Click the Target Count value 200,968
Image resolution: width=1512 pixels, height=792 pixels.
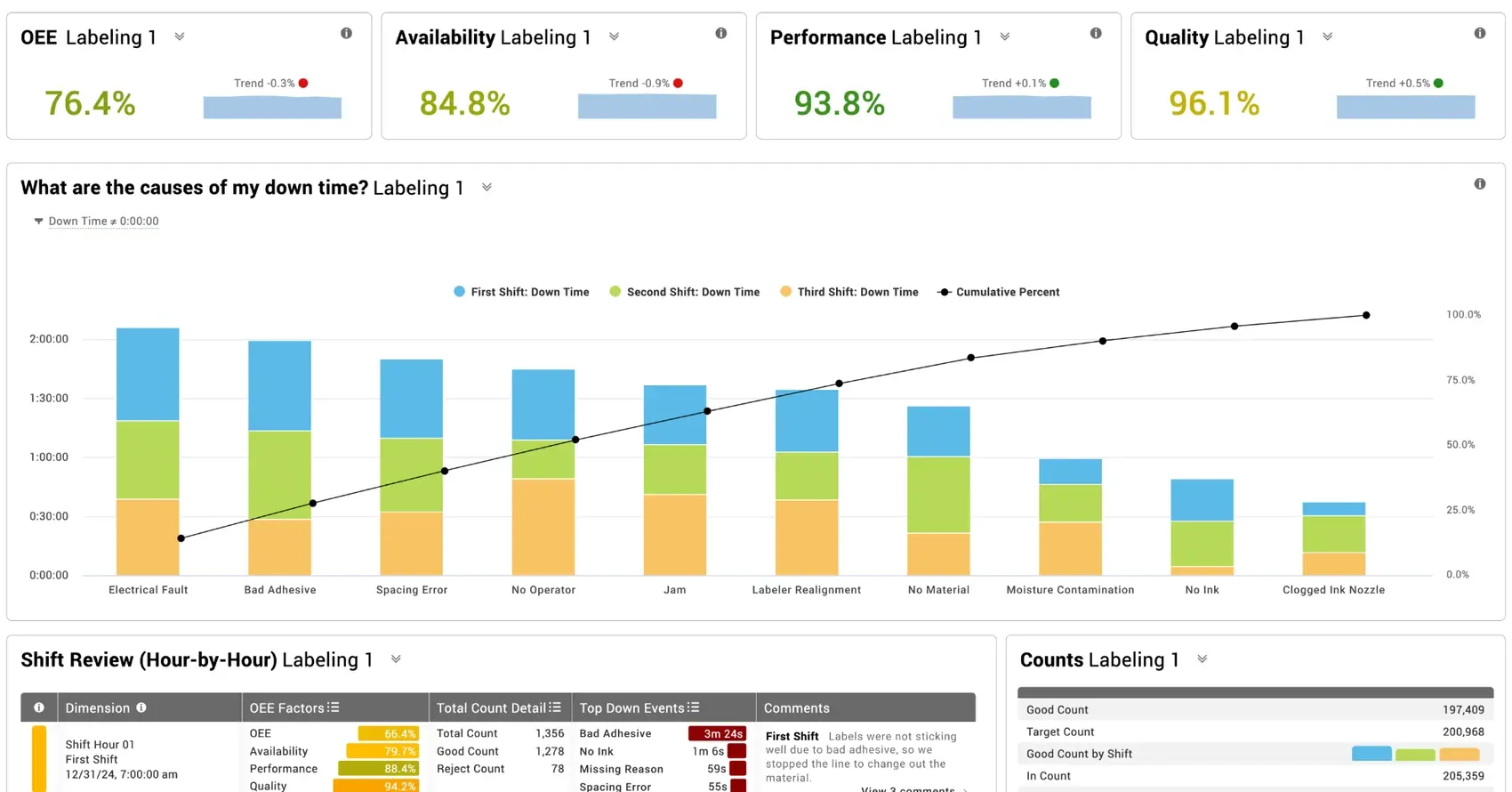(1463, 731)
